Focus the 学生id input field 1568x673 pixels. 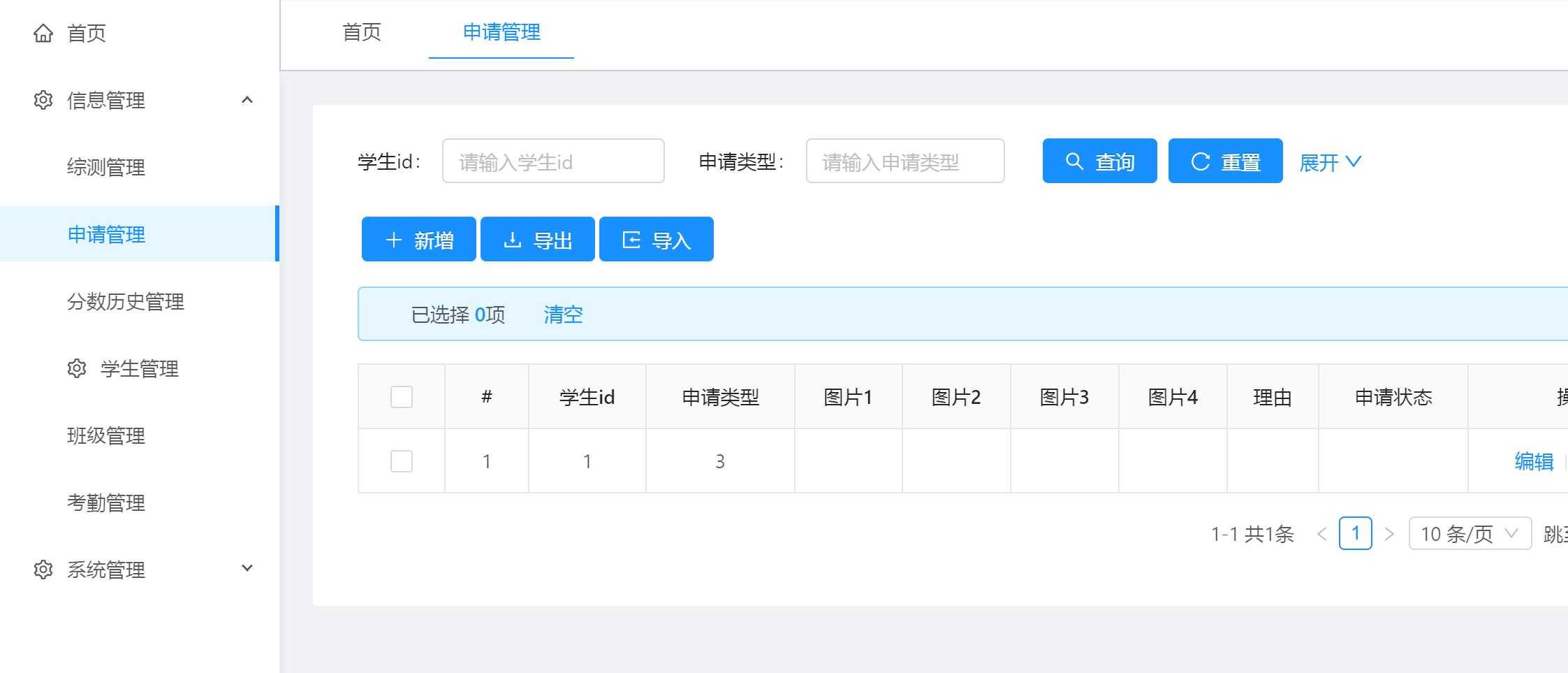pyautogui.click(x=553, y=161)
